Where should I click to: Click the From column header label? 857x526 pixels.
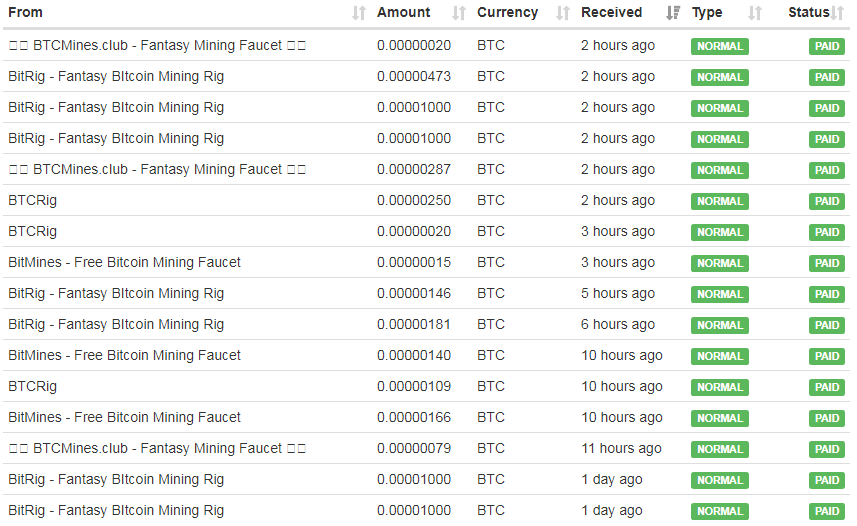[26, 13]
